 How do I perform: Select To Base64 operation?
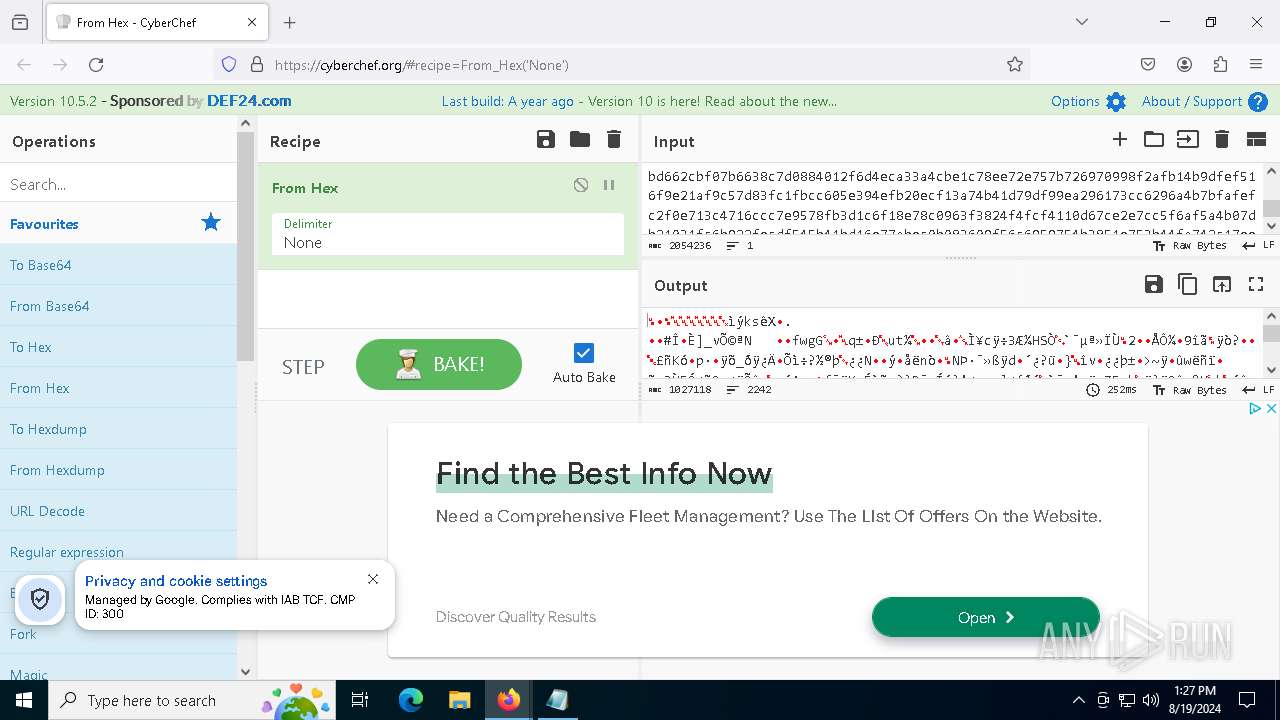pyautogui.click(x=118, y=265)
